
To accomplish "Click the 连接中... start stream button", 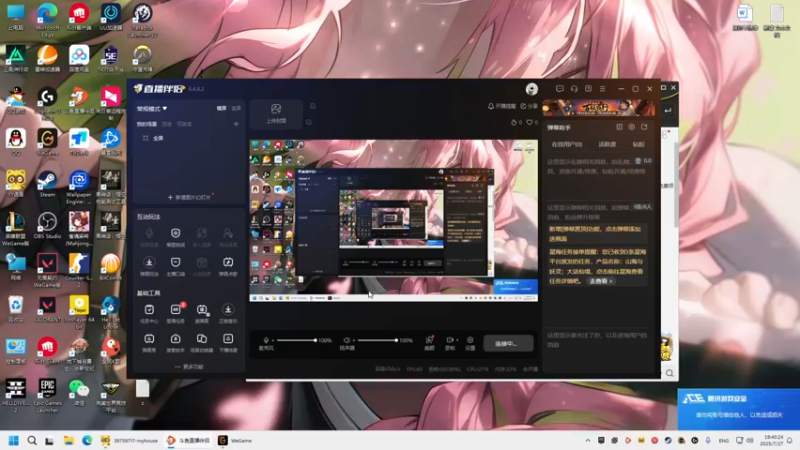I will (508, 344).
